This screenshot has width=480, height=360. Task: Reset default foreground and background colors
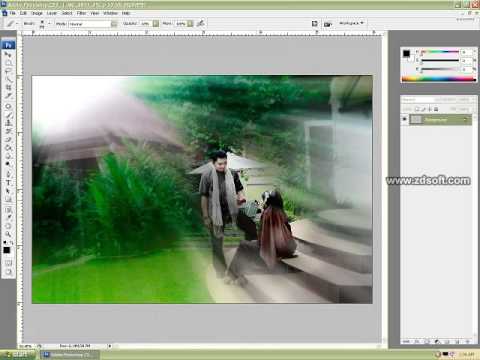5,242
